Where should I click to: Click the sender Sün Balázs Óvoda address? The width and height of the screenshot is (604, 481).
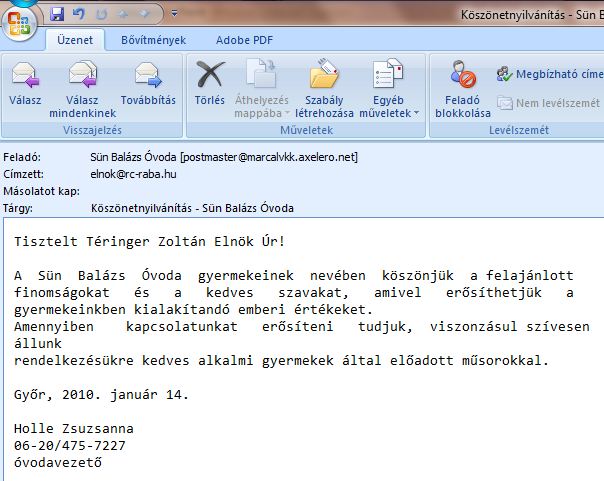click(224, 157)
